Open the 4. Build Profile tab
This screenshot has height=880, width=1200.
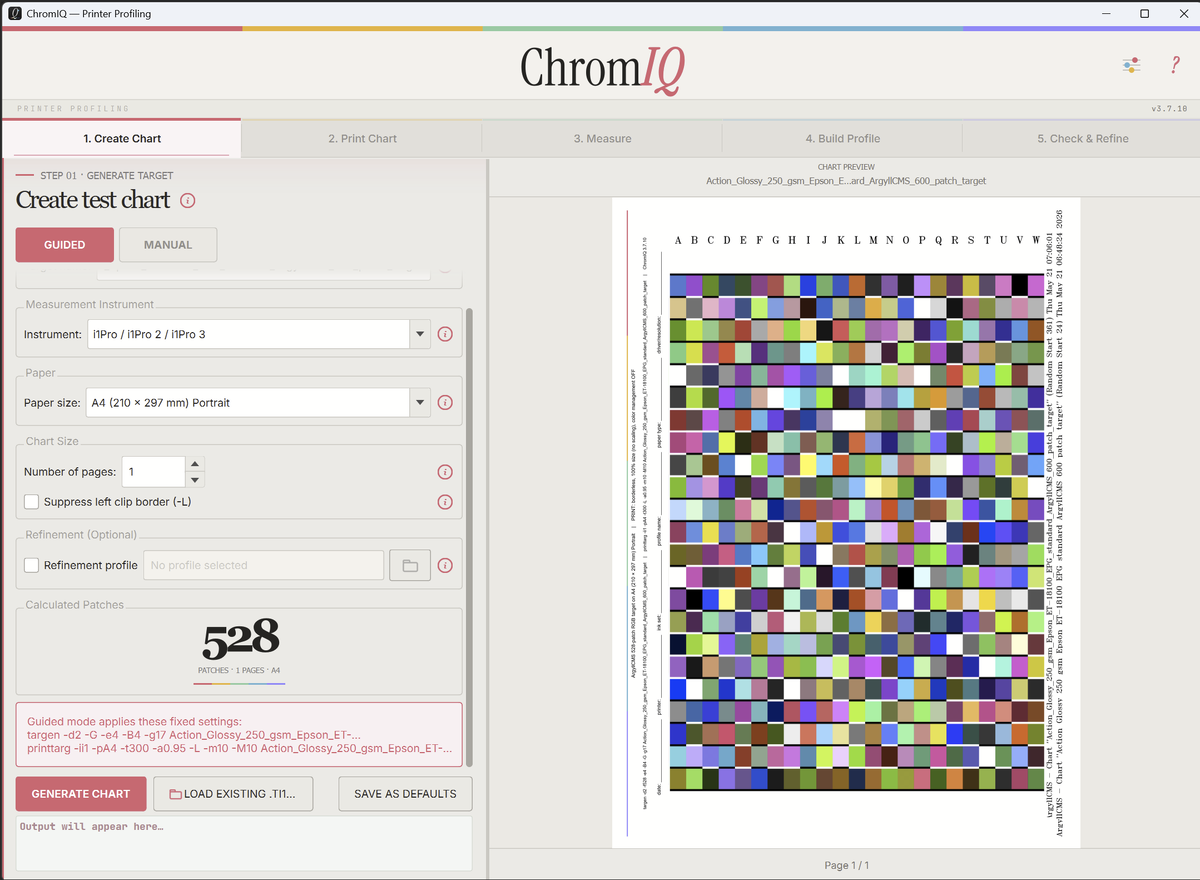pyautogui.click(x=842, y=139)
